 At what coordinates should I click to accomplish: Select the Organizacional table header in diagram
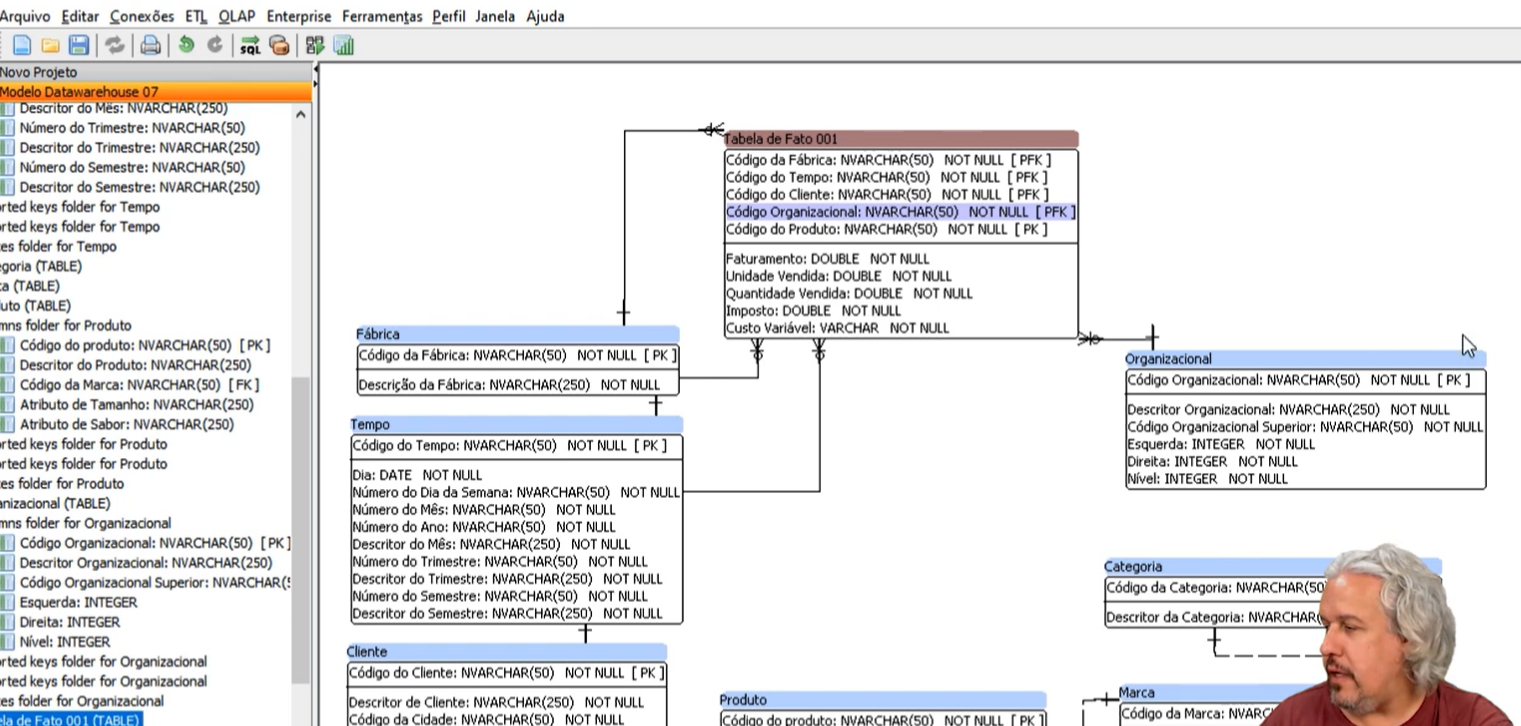click(1305, 359)
